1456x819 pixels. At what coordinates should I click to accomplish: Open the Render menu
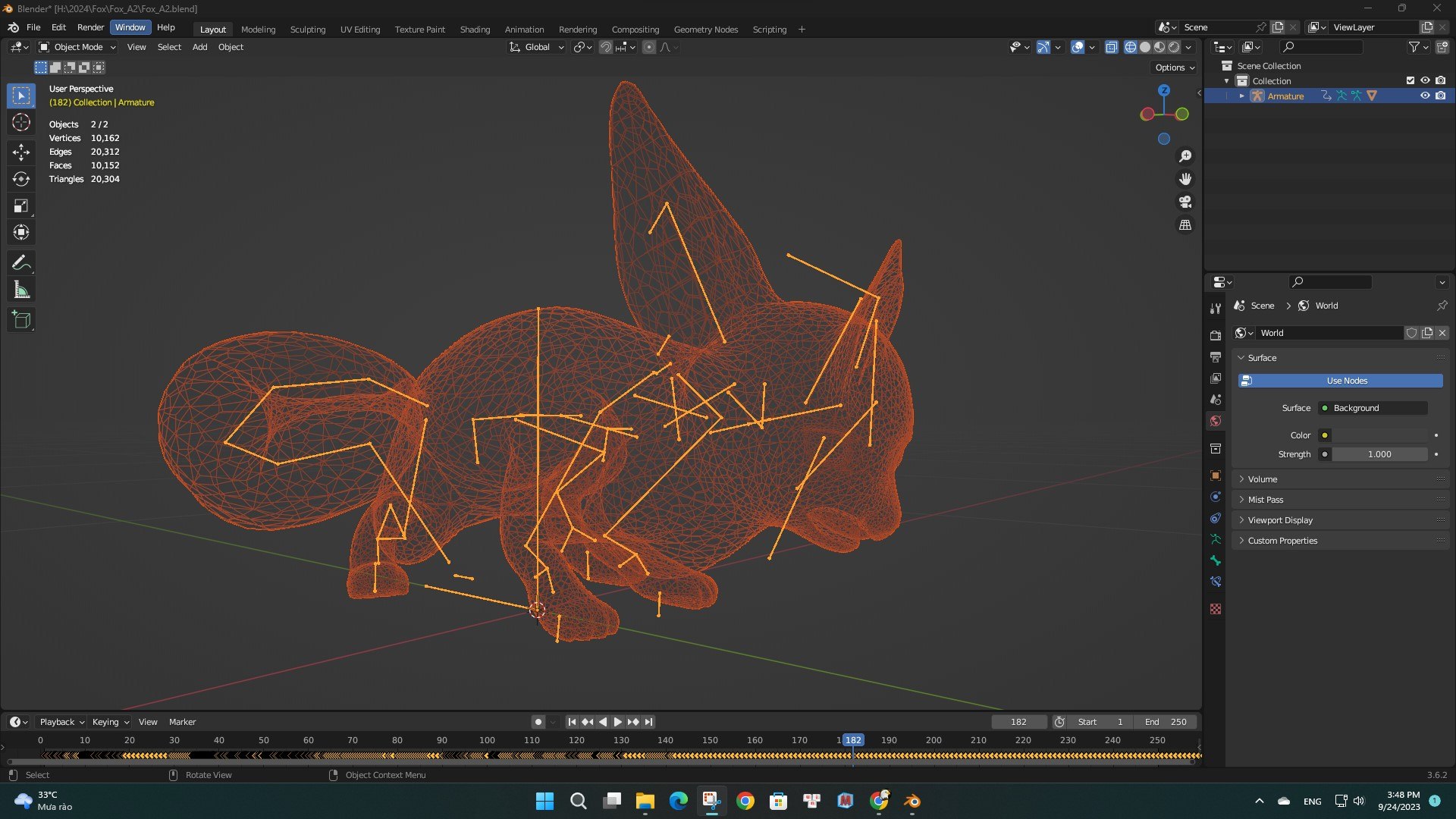(90, 27)
